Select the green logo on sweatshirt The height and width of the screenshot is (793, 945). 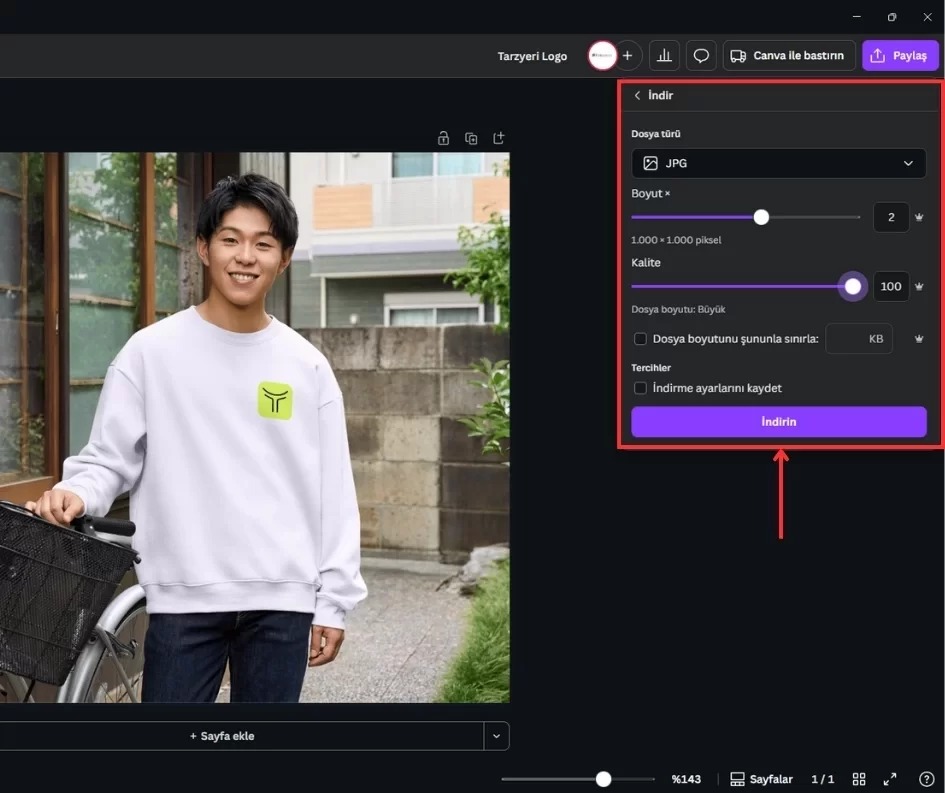[x=275, y=401]
